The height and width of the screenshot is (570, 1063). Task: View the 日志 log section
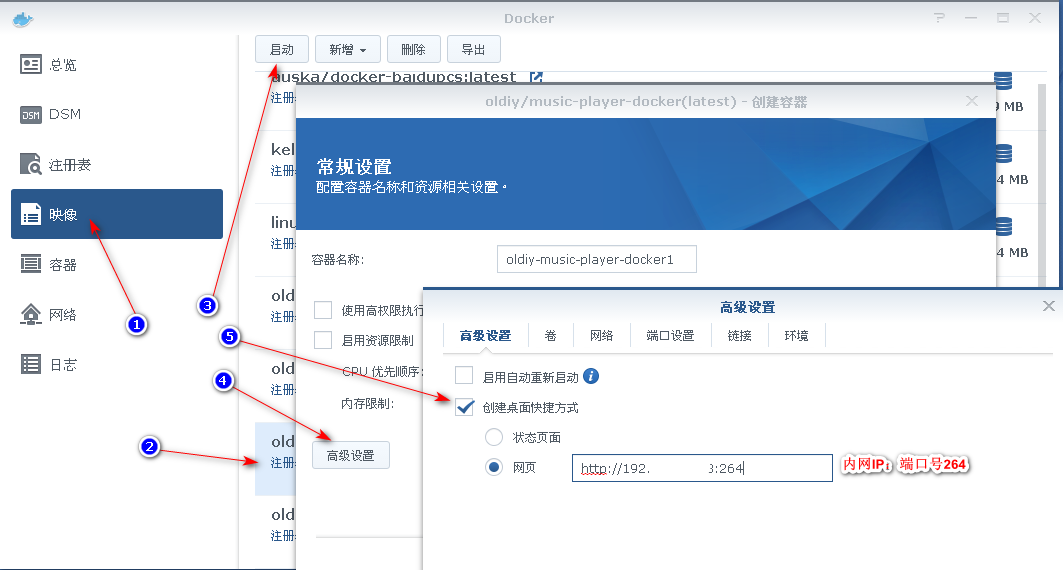[x=48, y=365]
